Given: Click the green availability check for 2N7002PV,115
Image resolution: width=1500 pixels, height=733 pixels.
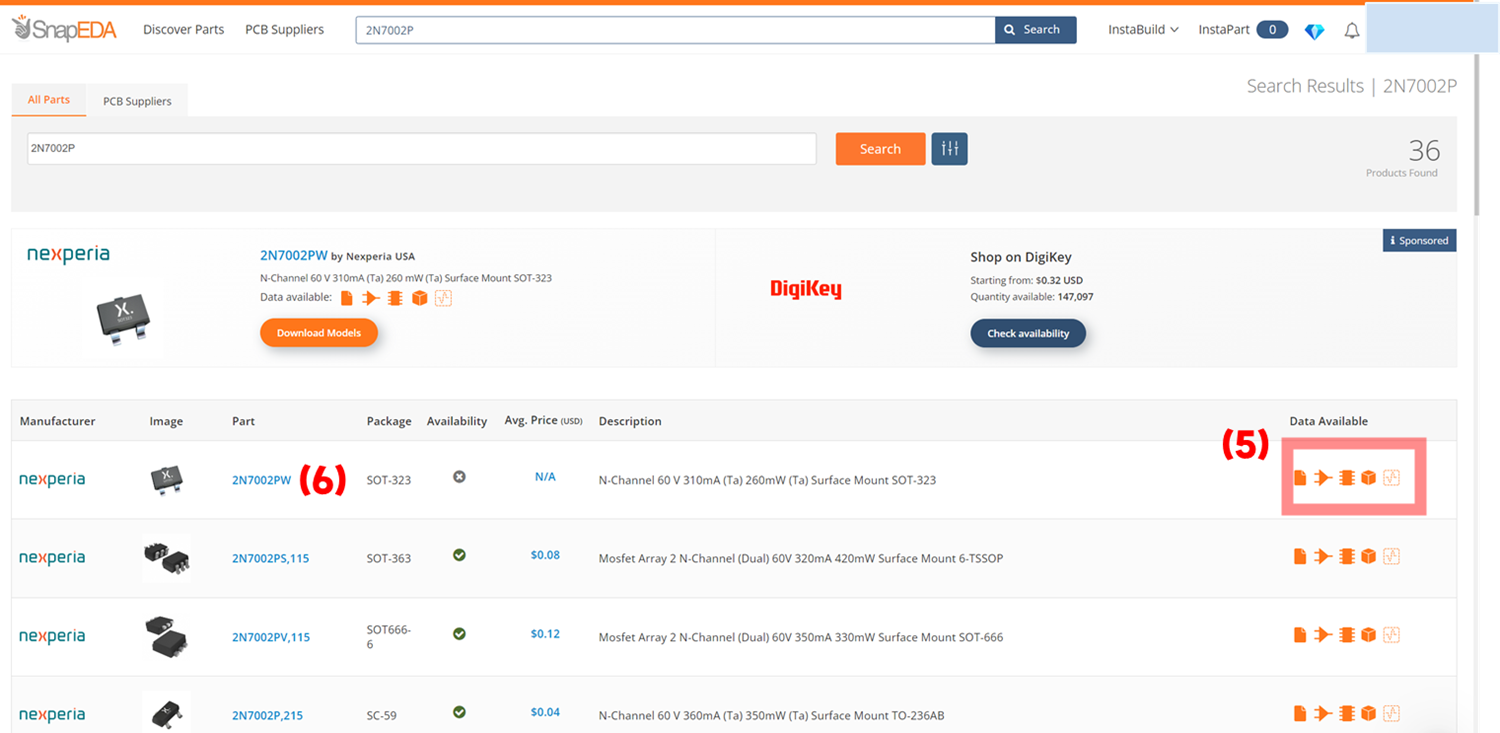Looking at the screenshot, I should pos(459,633).
